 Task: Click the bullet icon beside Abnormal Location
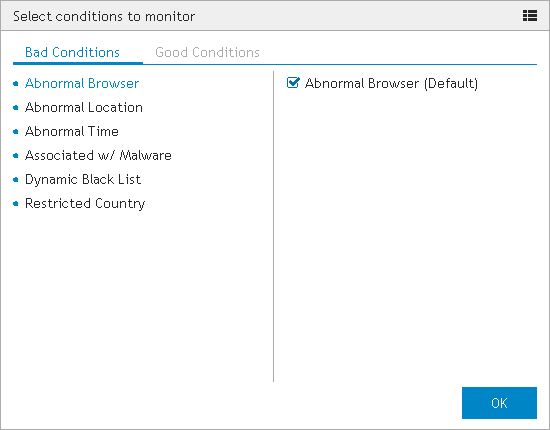point(15,107)
